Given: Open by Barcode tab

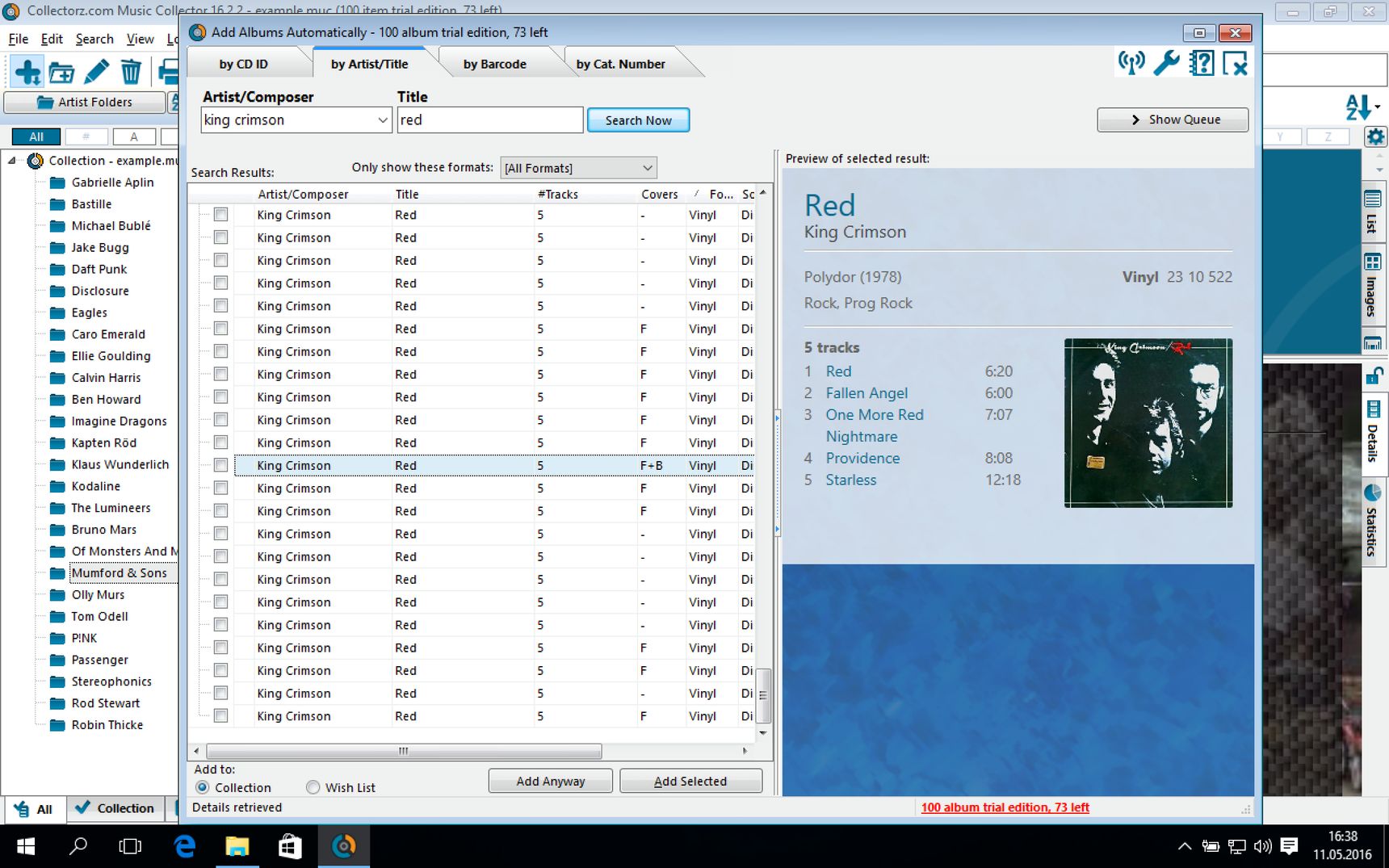Looking at the screenshot, I should (494, 64).
